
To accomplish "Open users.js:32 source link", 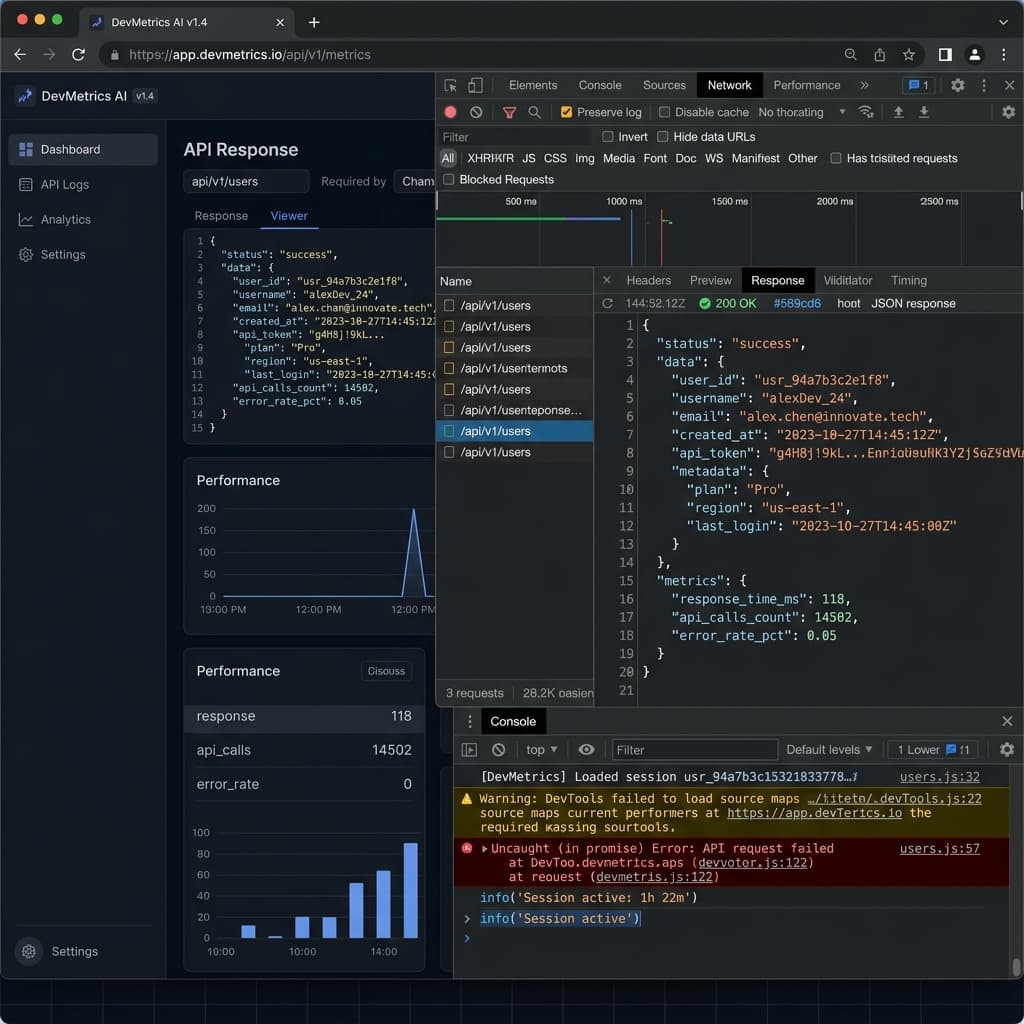I will point(939,776).
